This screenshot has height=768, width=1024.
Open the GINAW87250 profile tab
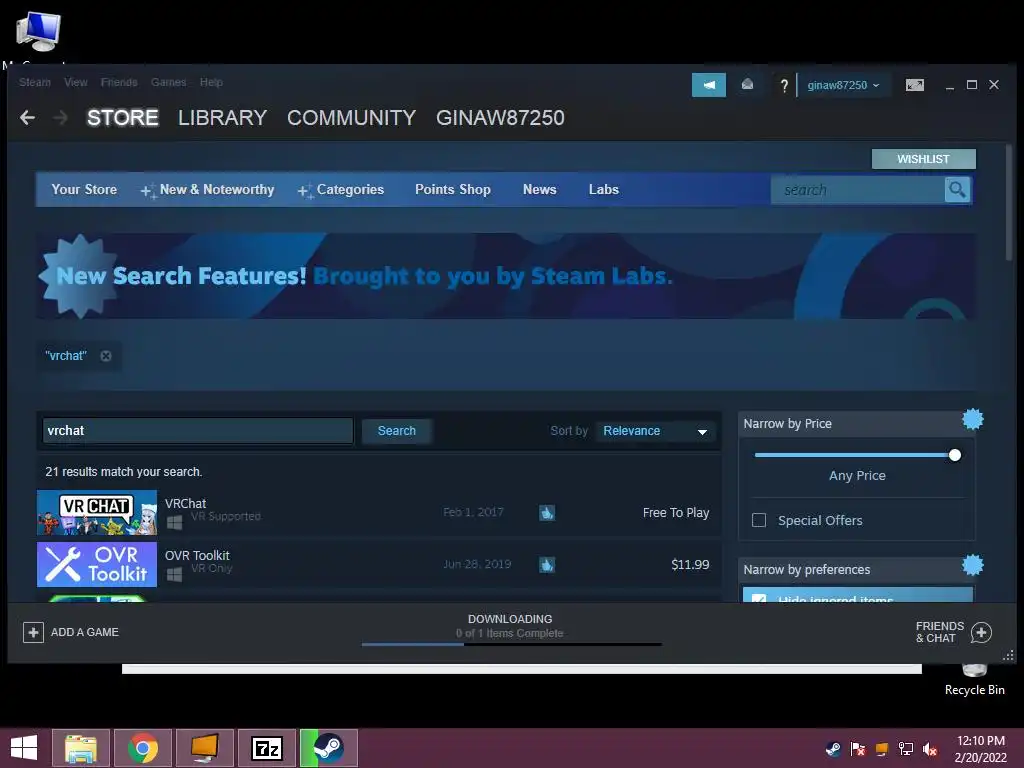click(x=500, y=118)
